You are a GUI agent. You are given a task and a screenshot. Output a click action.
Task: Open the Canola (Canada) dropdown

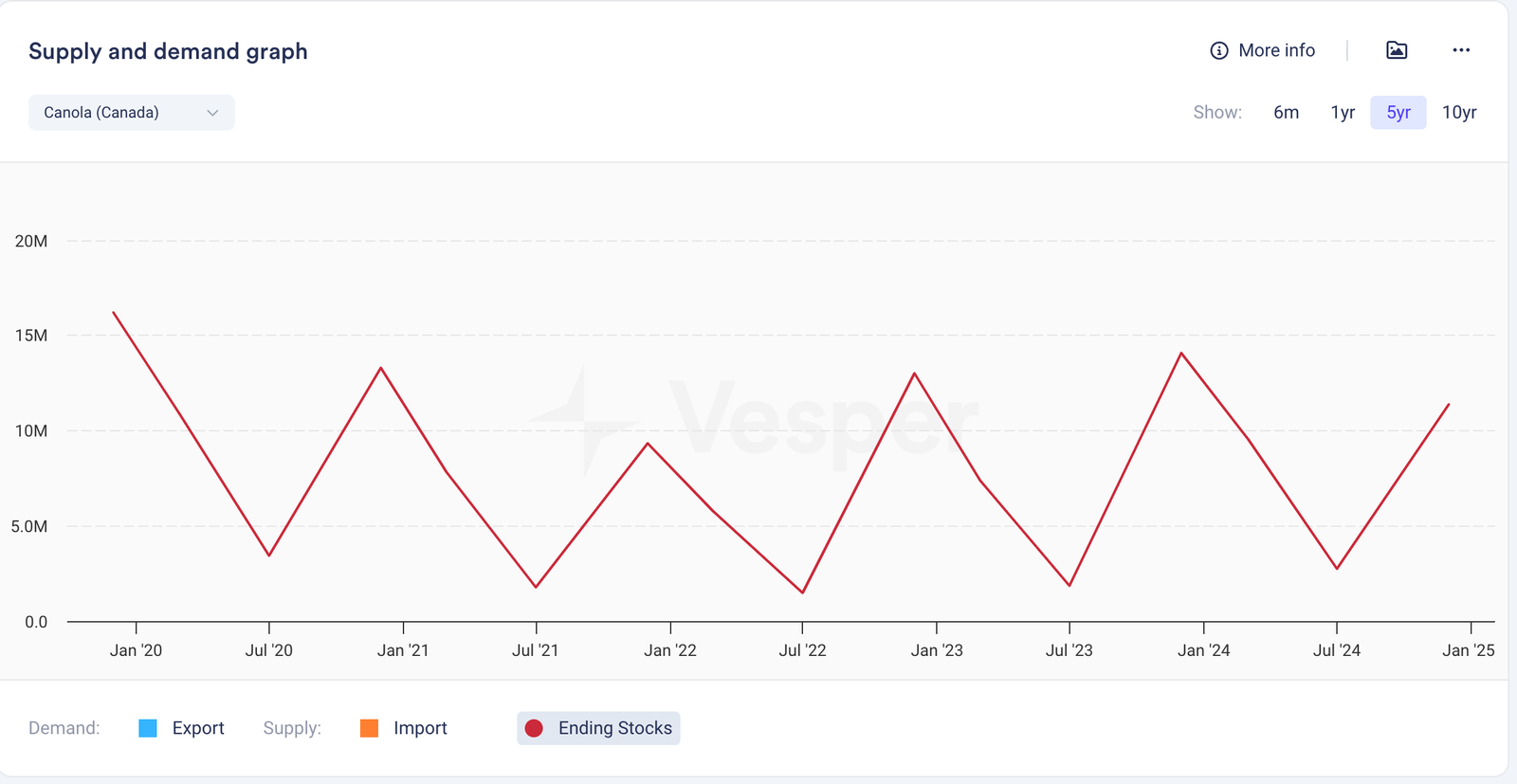[131, 113]
